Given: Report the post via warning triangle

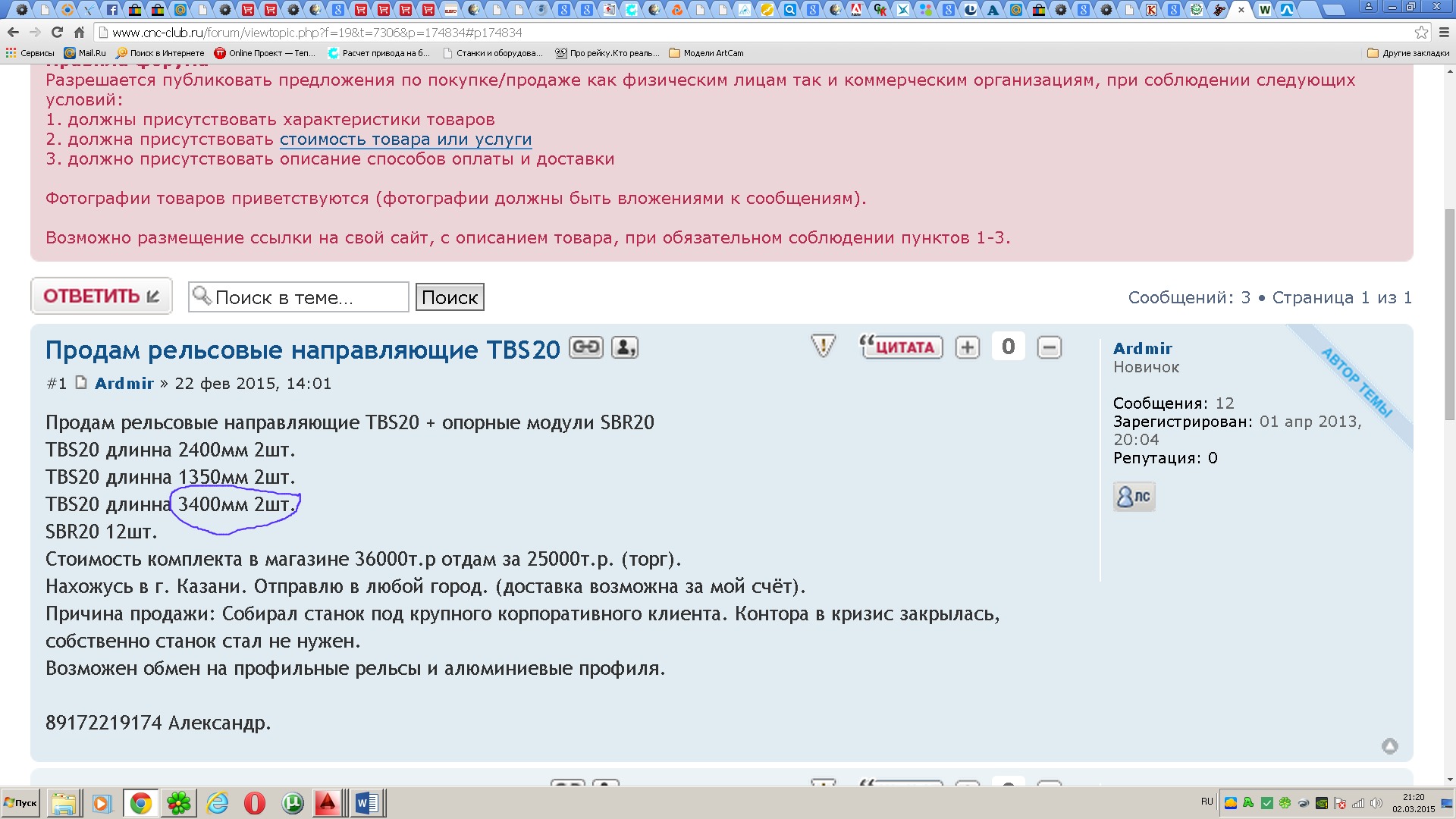Looking at the screenshot, I should [823, 346].
